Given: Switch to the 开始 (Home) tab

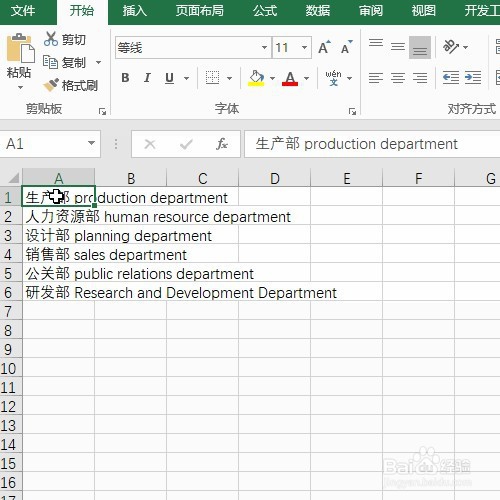Looking at the screenshot, I should pos(82,11).
